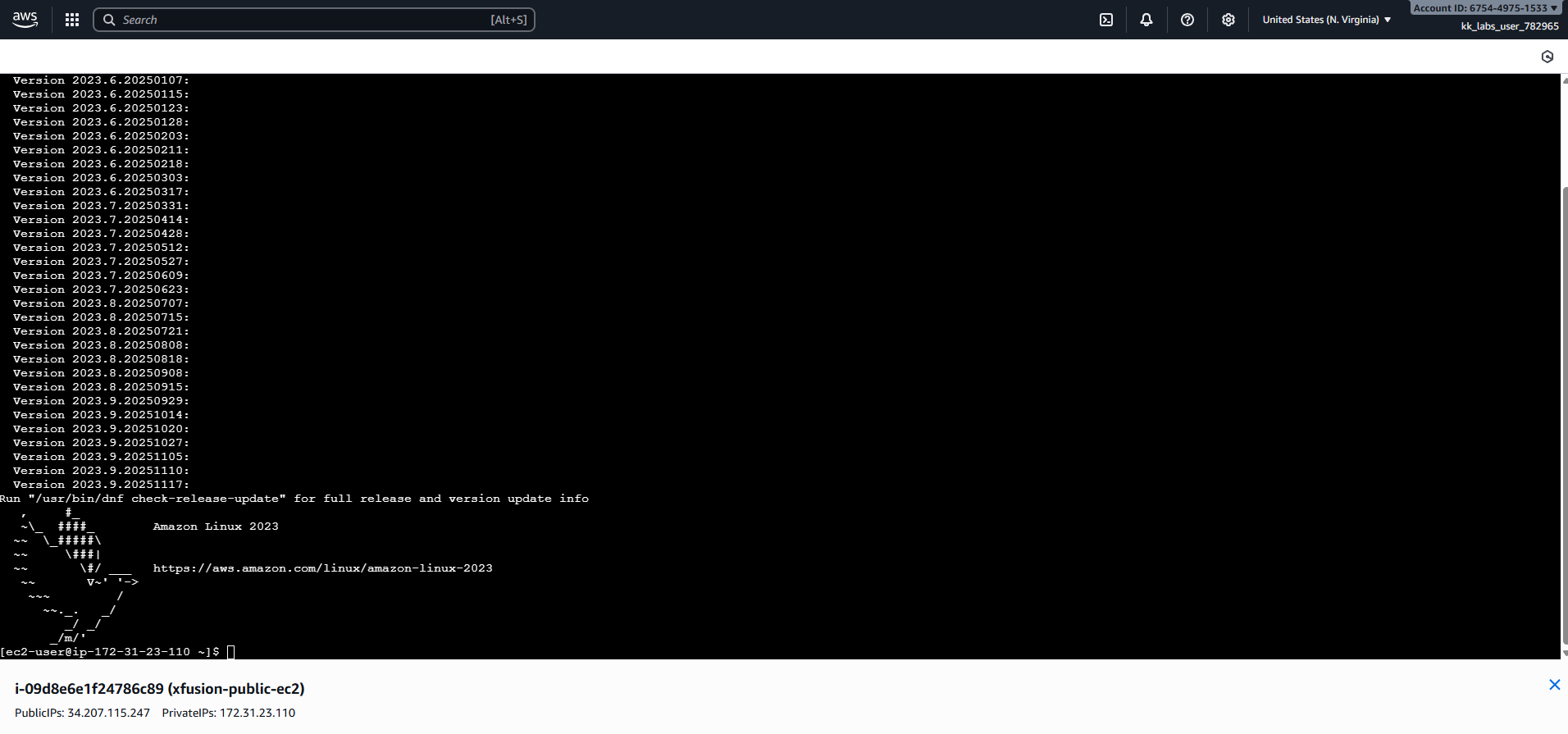Click the line Version 2023.6.20250303
The width and height of the screenshot is (1568, 734).
(x=101, y=178)
